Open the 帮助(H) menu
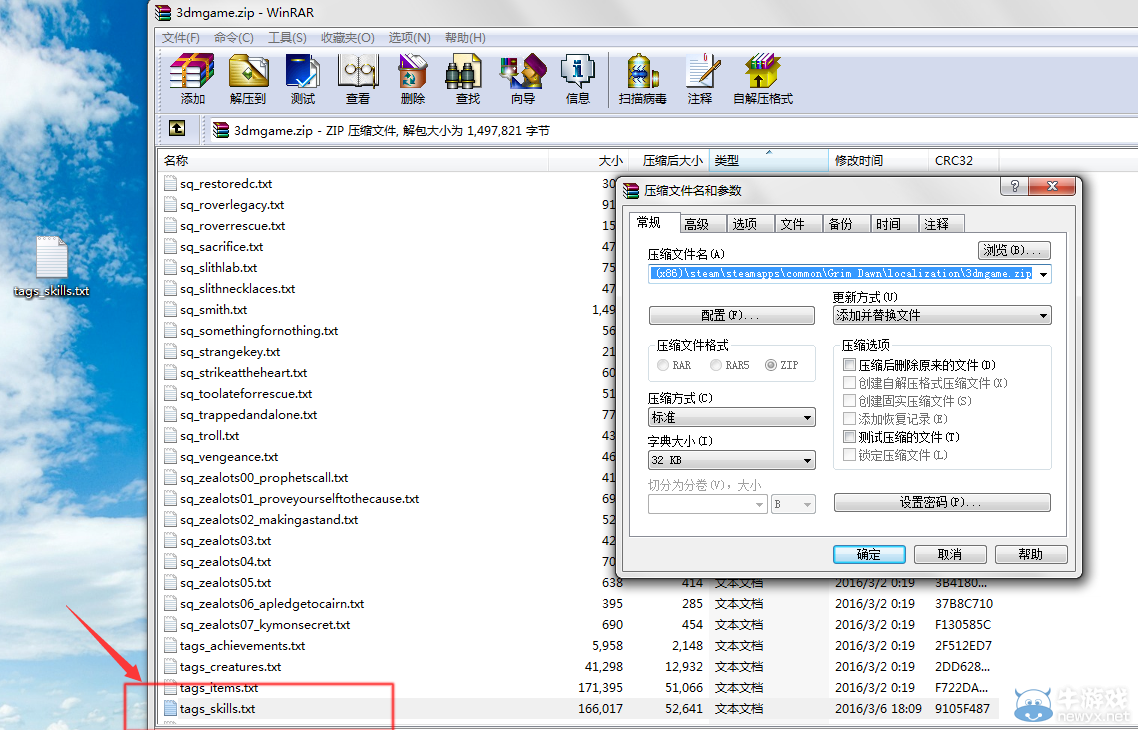 coord(465,38)
